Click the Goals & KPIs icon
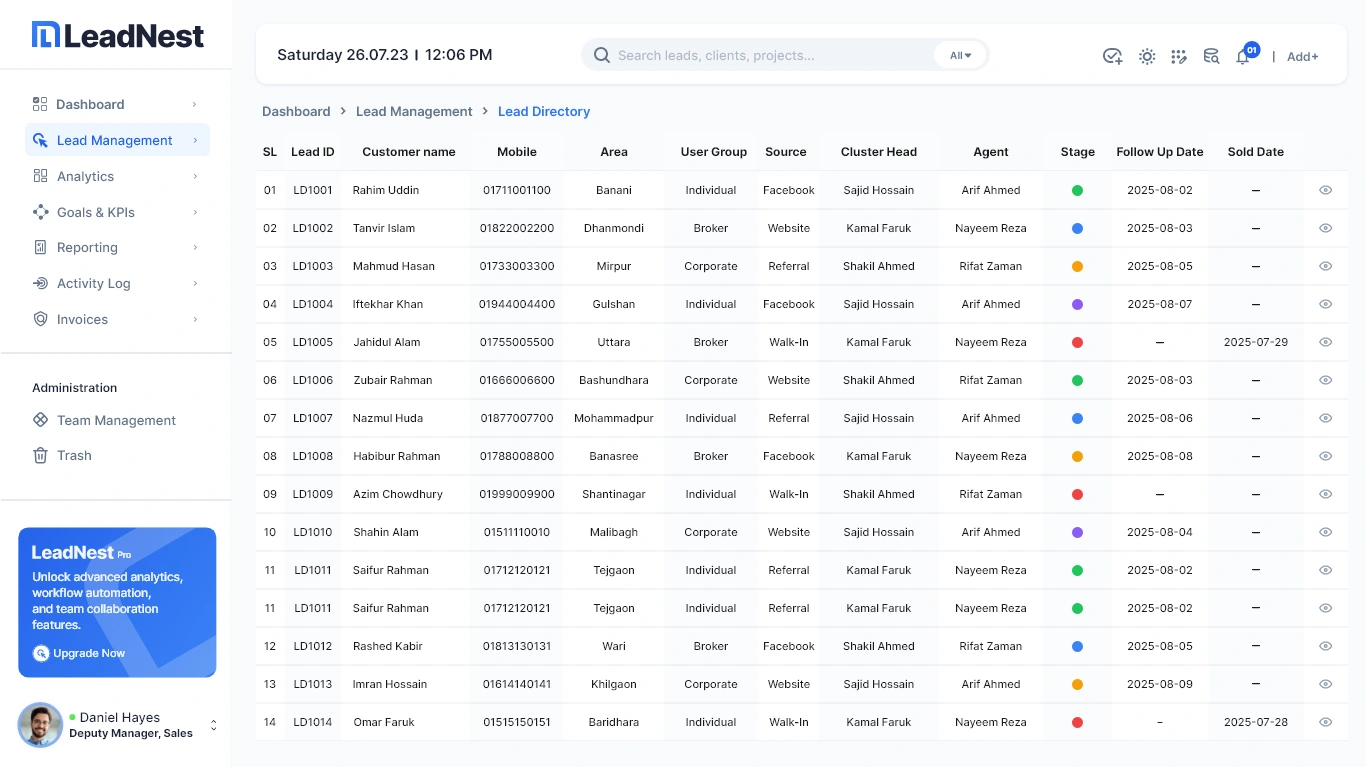The height and width of the screenshot is (767, 1366). (40, 212)
